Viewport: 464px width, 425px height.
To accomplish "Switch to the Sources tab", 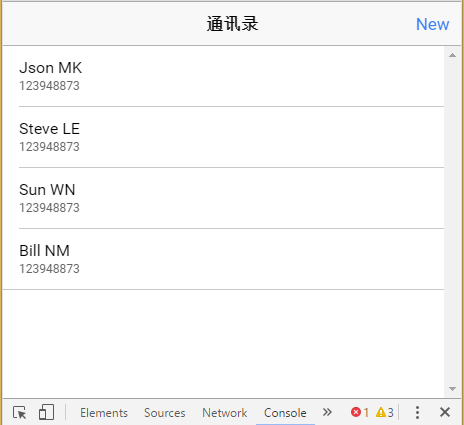I will pyautogui.click(x=165, y=413).
